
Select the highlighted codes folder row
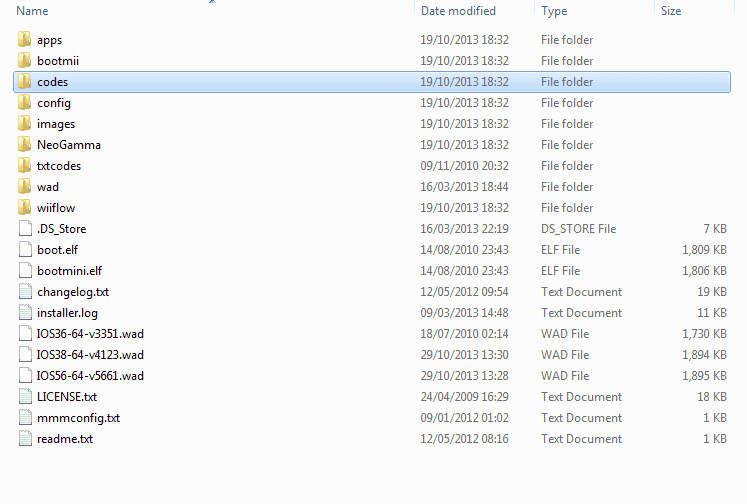click(x=372, y=82)
